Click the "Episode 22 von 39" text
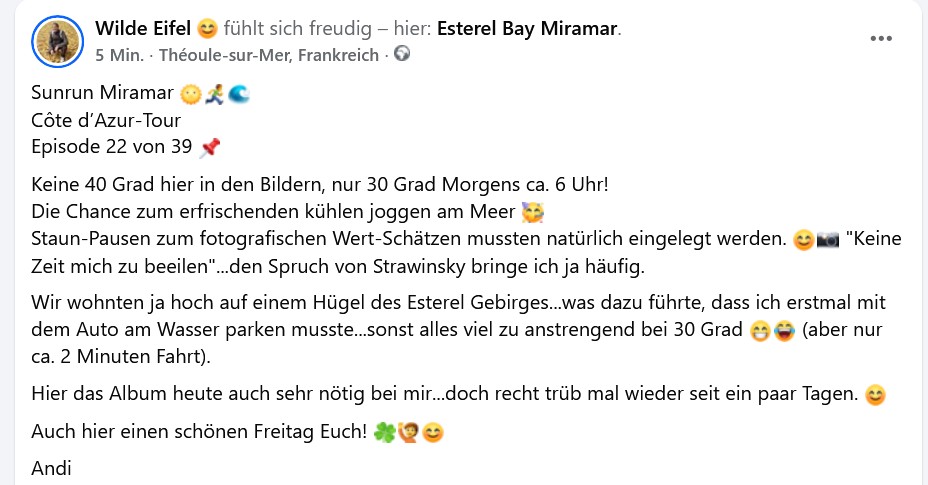 click(112, 149)
